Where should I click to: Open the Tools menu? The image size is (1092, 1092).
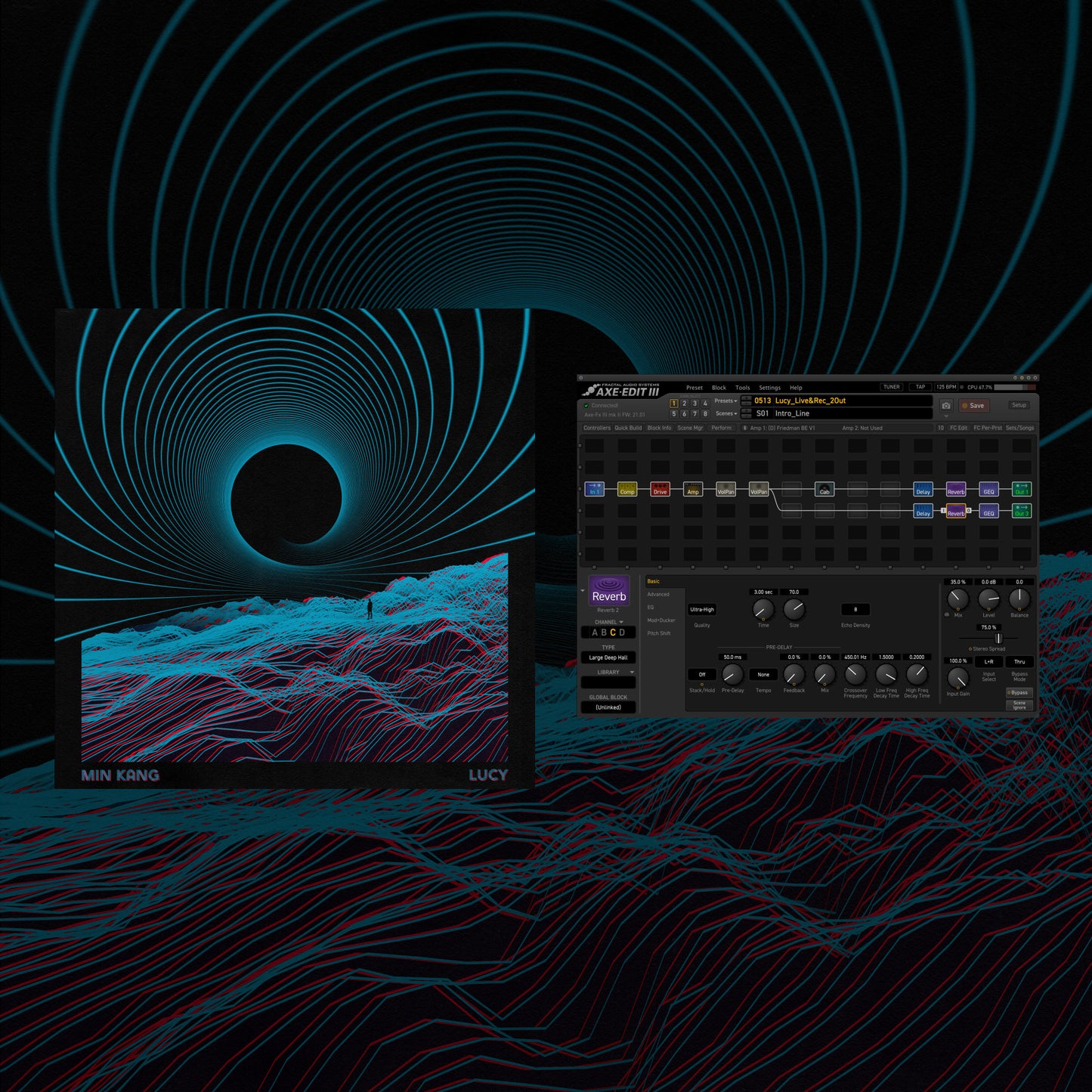click(x=742, y=388)
